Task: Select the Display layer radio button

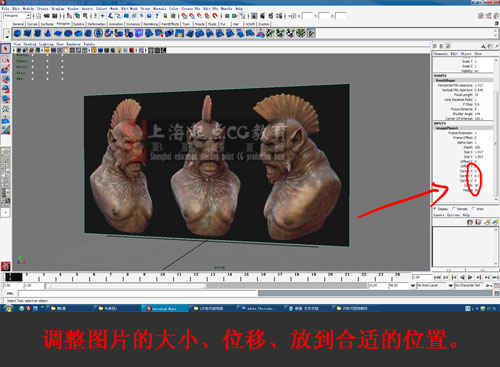Action: [435, 209]
